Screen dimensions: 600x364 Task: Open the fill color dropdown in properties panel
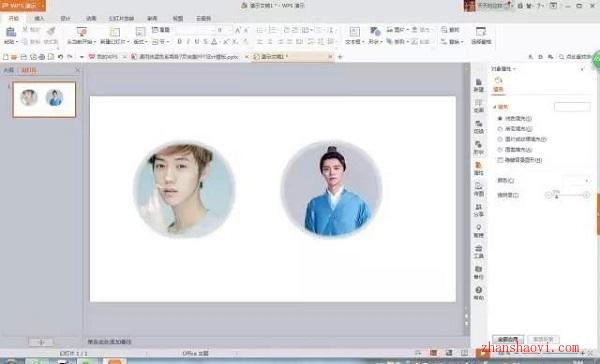pyautogui.click(x=576, y=180)
